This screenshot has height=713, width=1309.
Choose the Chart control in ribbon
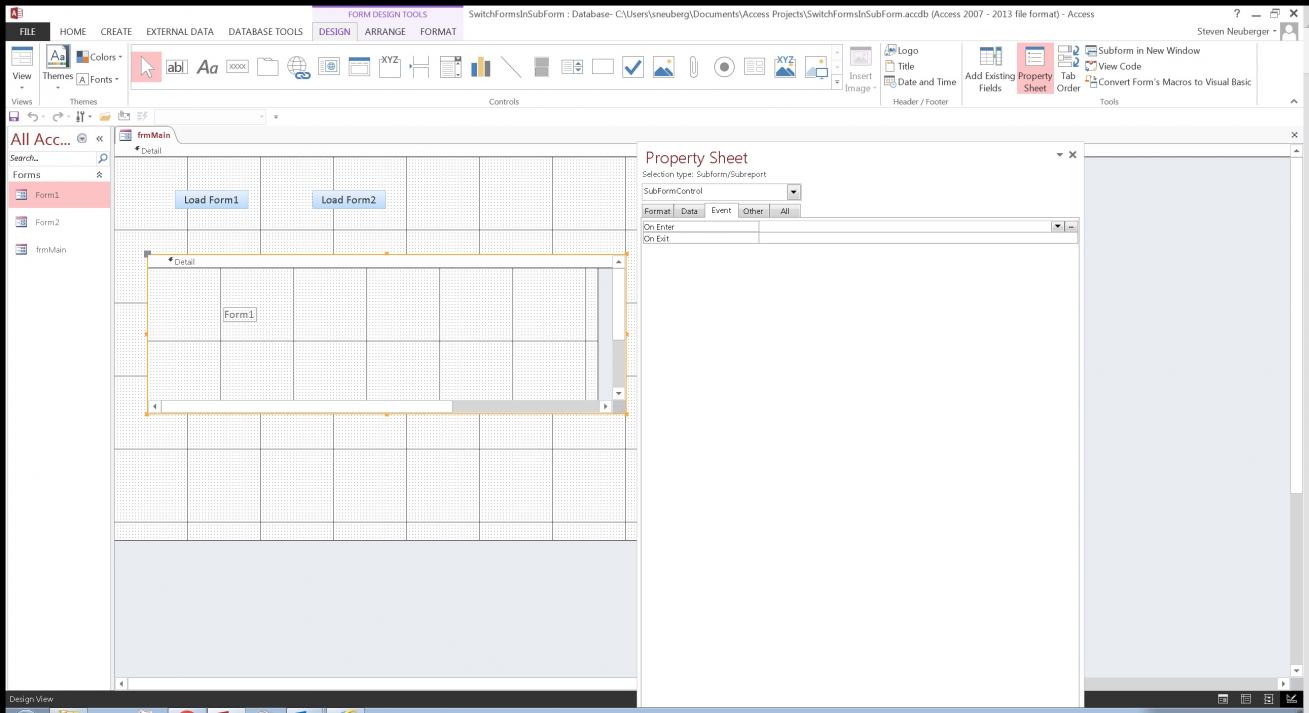(x=481, y=67)
